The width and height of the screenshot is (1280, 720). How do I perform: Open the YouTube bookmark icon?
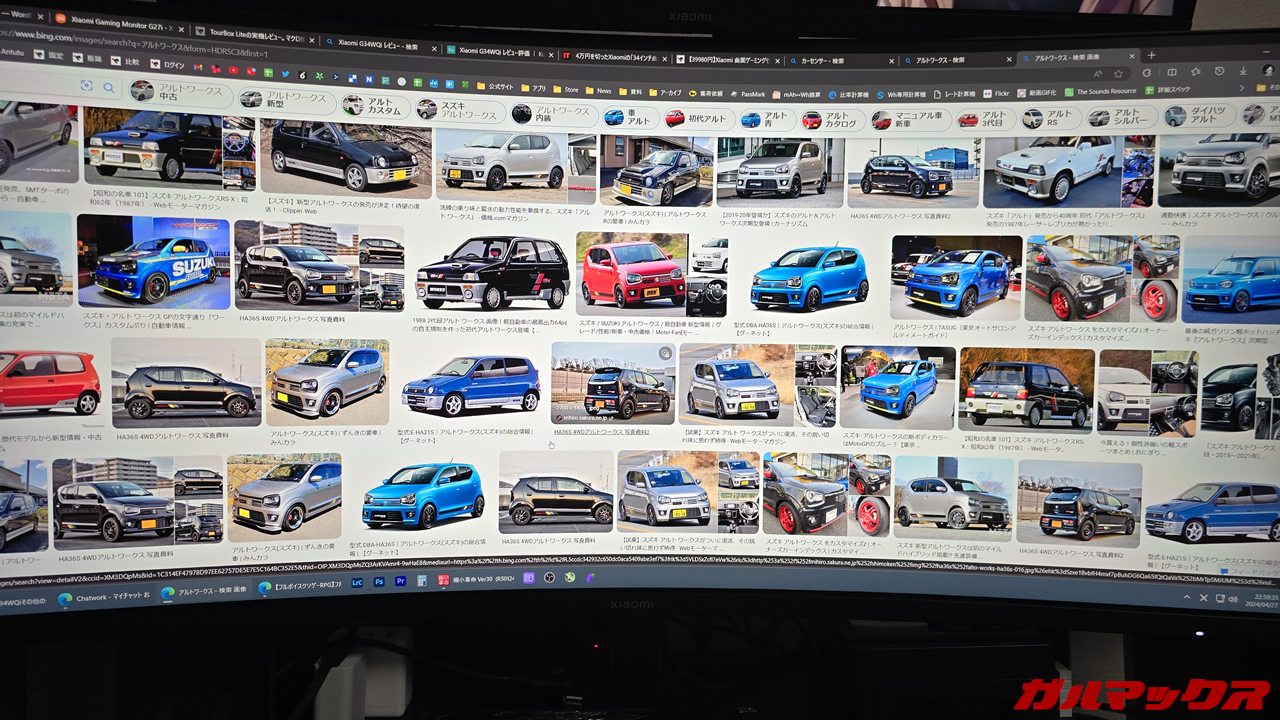232,69
